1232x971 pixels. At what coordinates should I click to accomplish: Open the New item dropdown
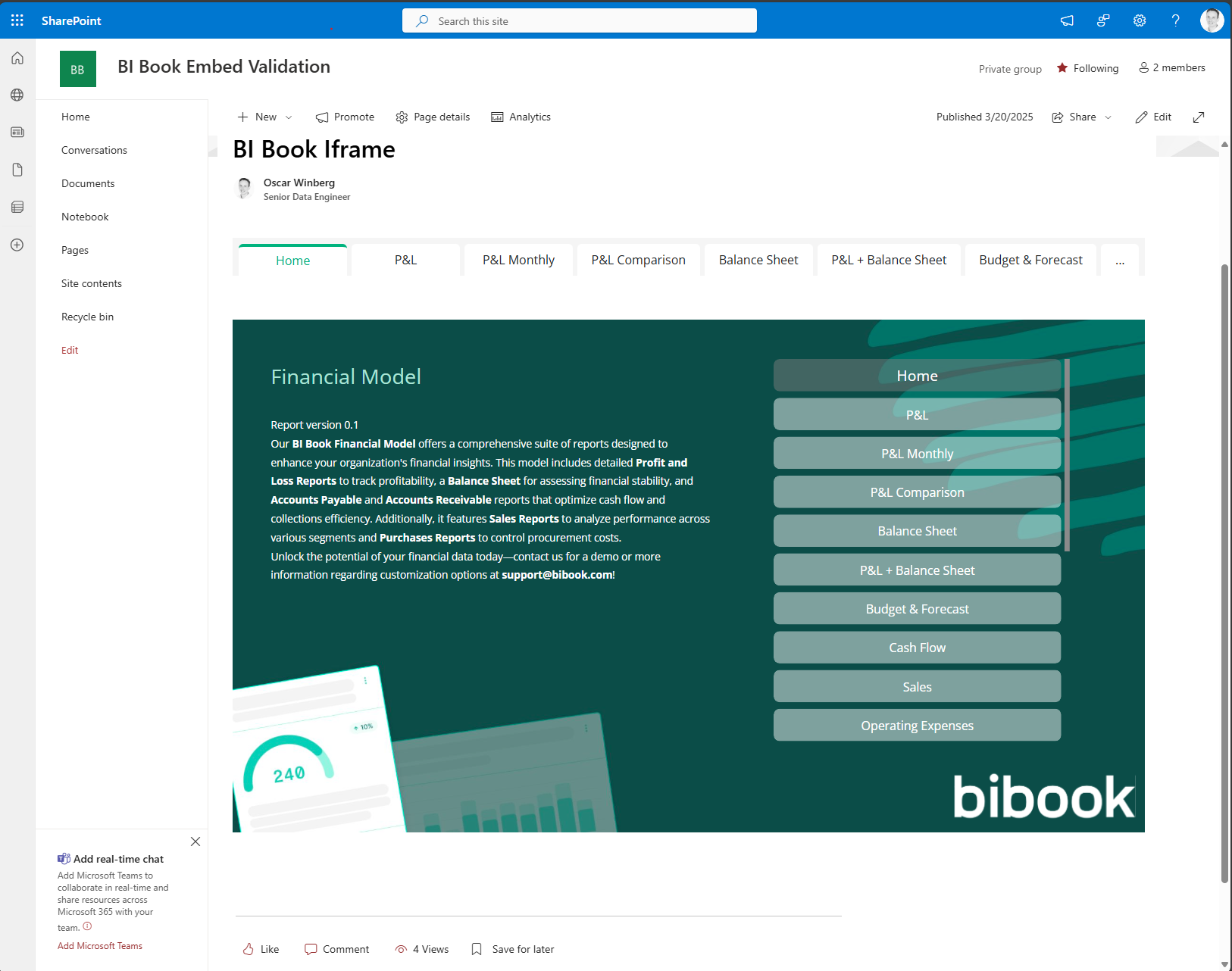tap(264, 117)
